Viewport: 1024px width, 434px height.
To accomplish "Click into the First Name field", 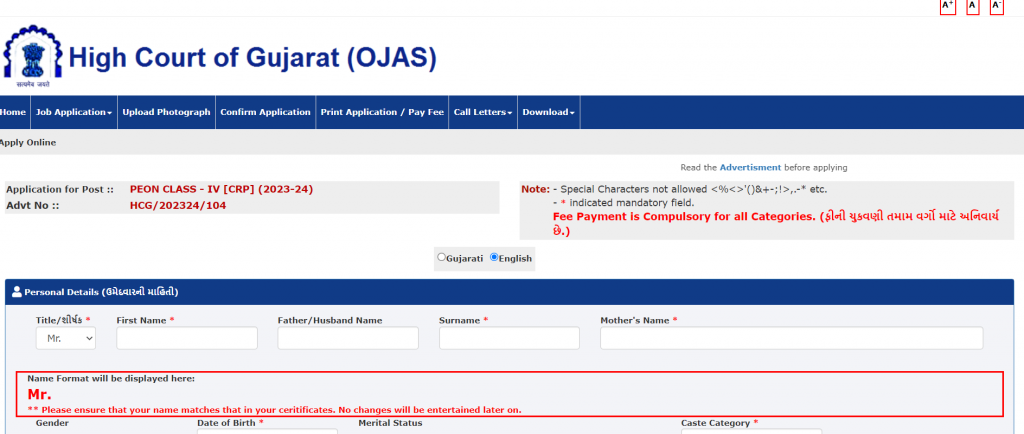I will pyautogui.click(x=187, y=338).
